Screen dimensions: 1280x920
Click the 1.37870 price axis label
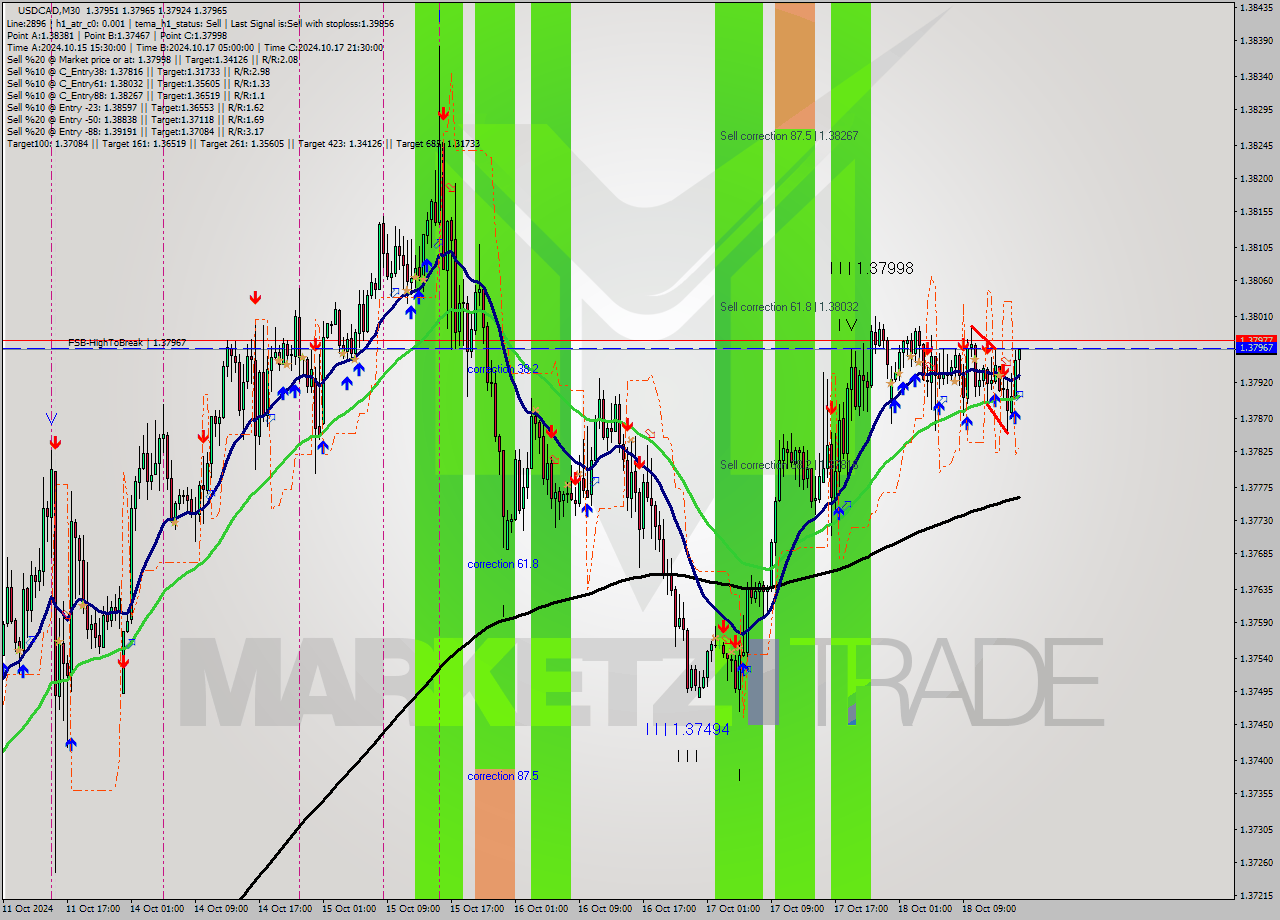click(x=1255, y=418)
